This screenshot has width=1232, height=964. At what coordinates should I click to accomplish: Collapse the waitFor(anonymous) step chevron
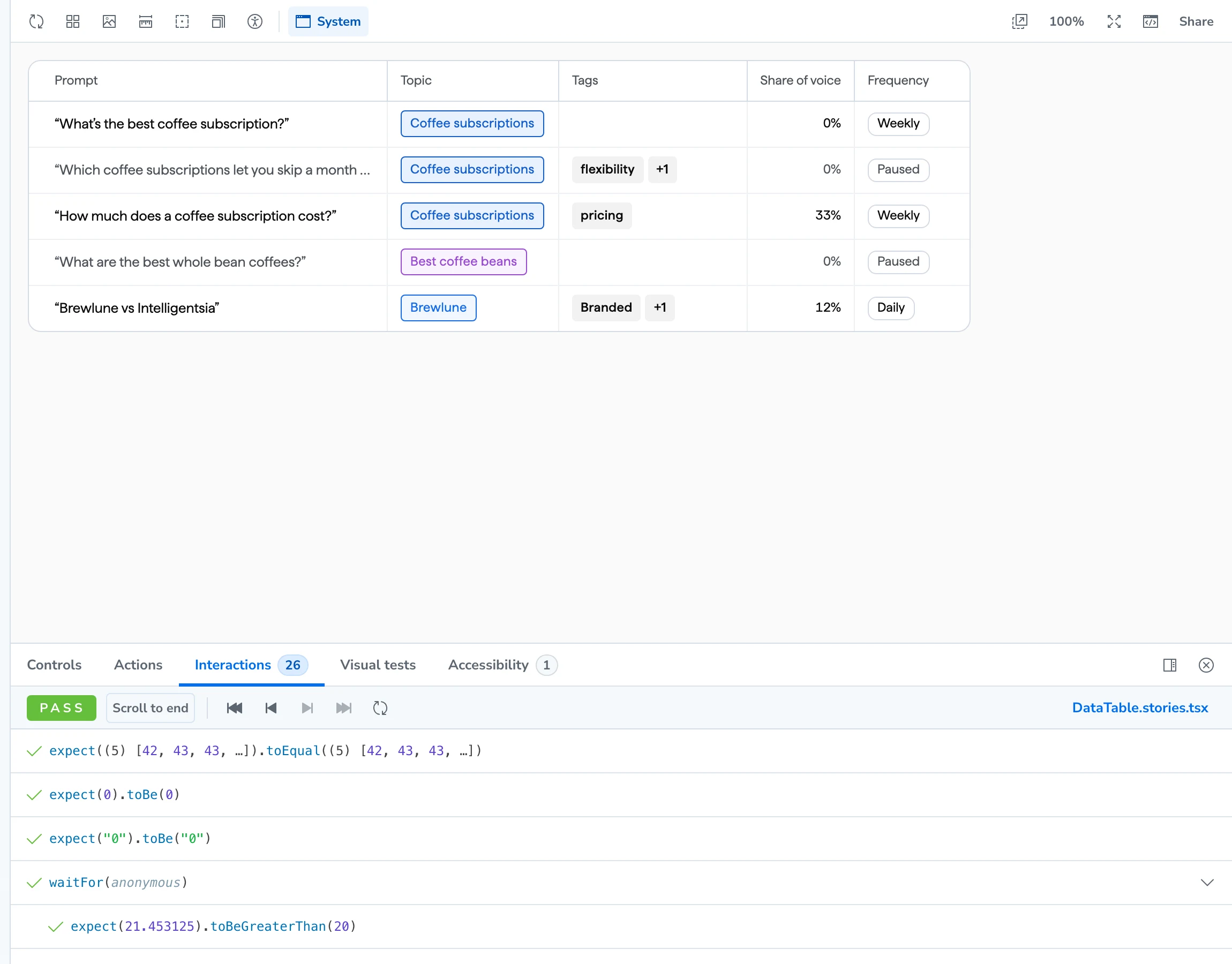coord(1207,883)
